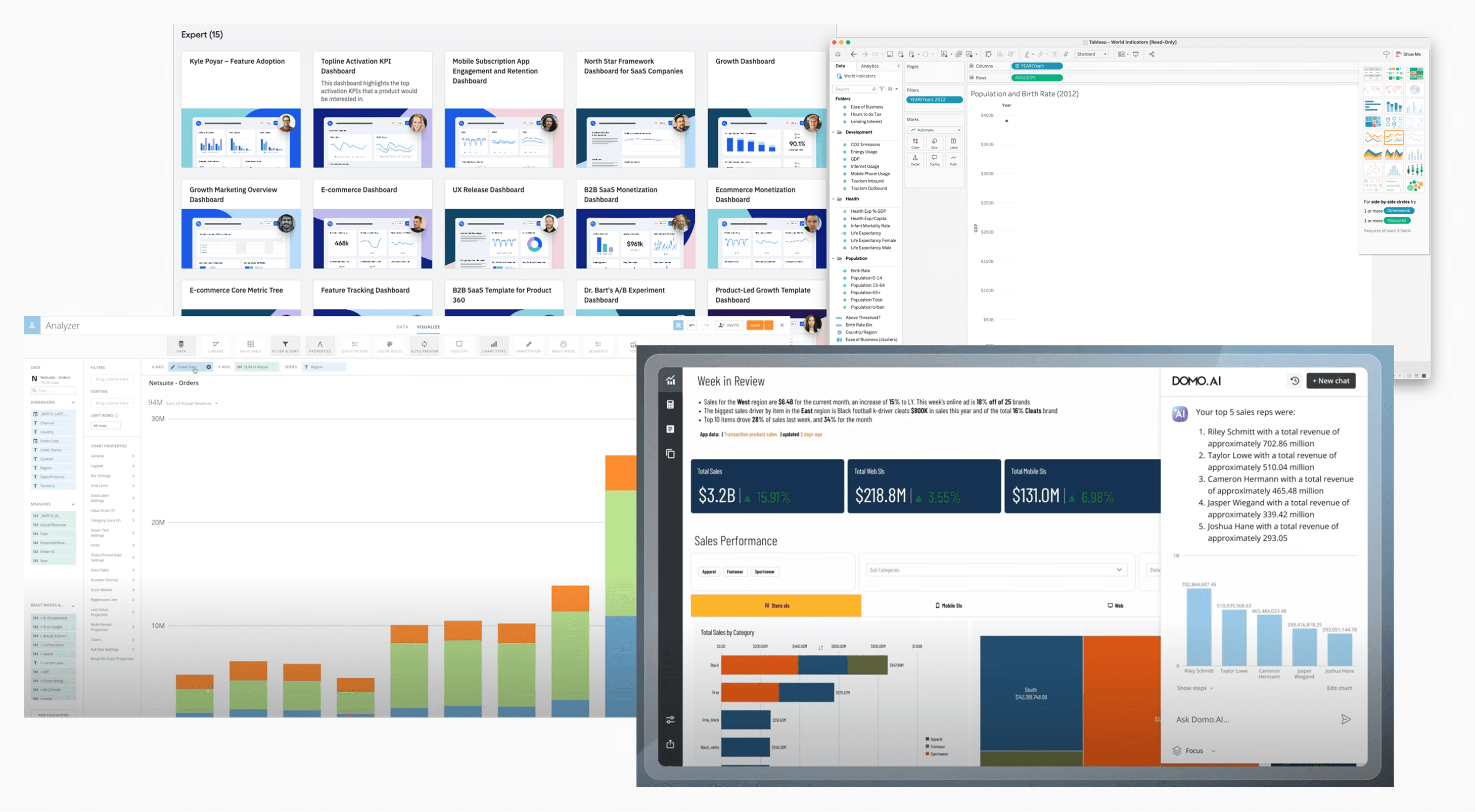Send message with Ask Domo.AI arrow

[1346, 720]
